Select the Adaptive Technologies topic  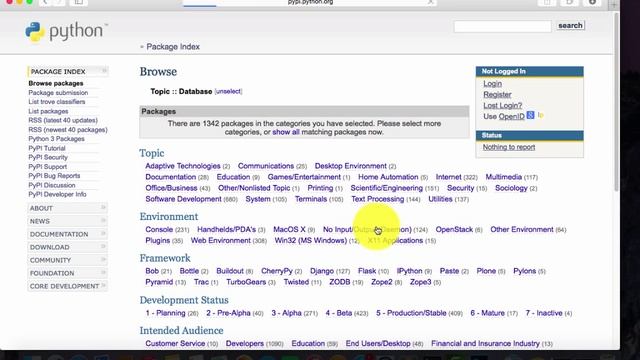click(x=183, y=166)
